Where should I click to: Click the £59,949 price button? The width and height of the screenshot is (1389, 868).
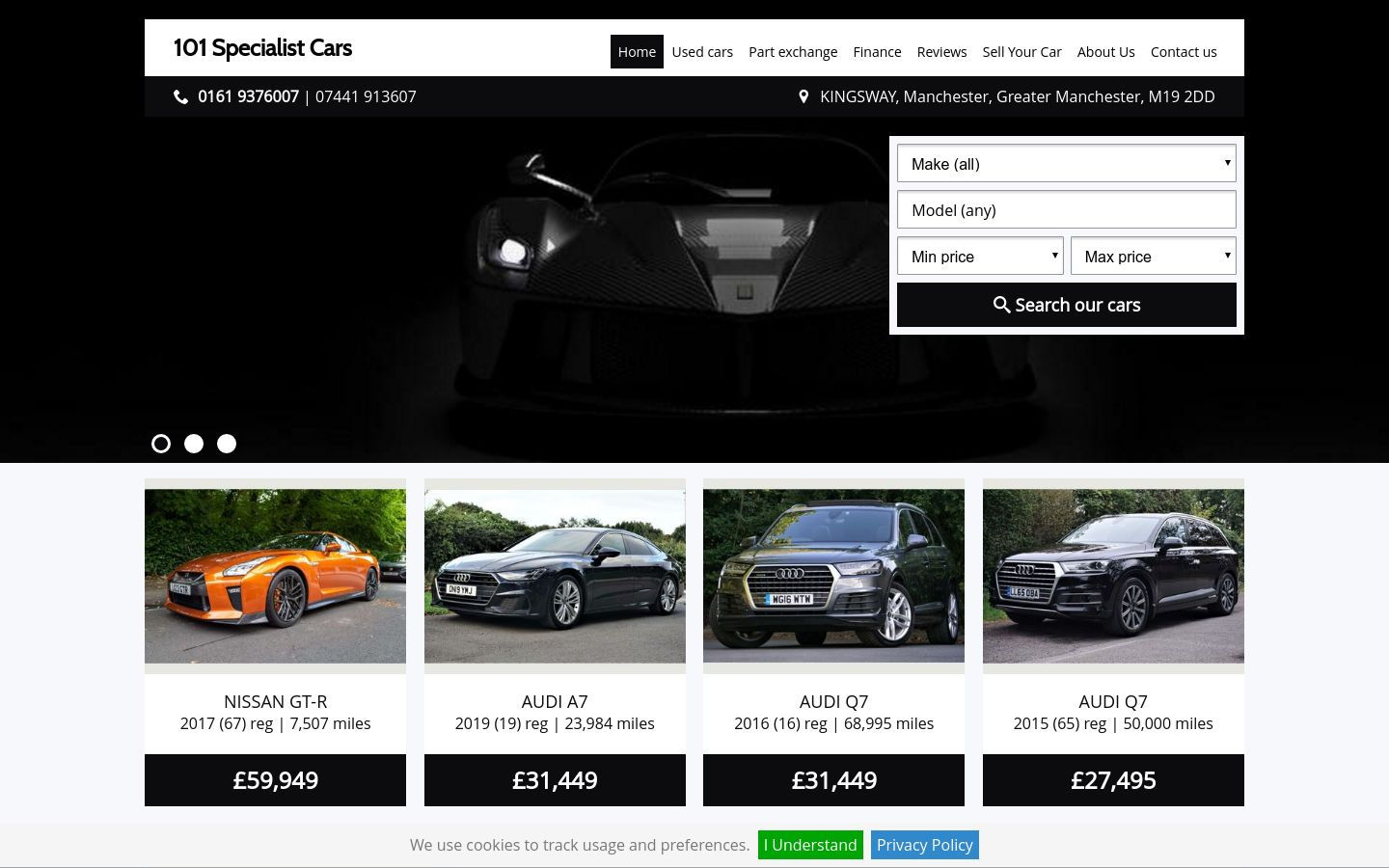coord(275,780)
